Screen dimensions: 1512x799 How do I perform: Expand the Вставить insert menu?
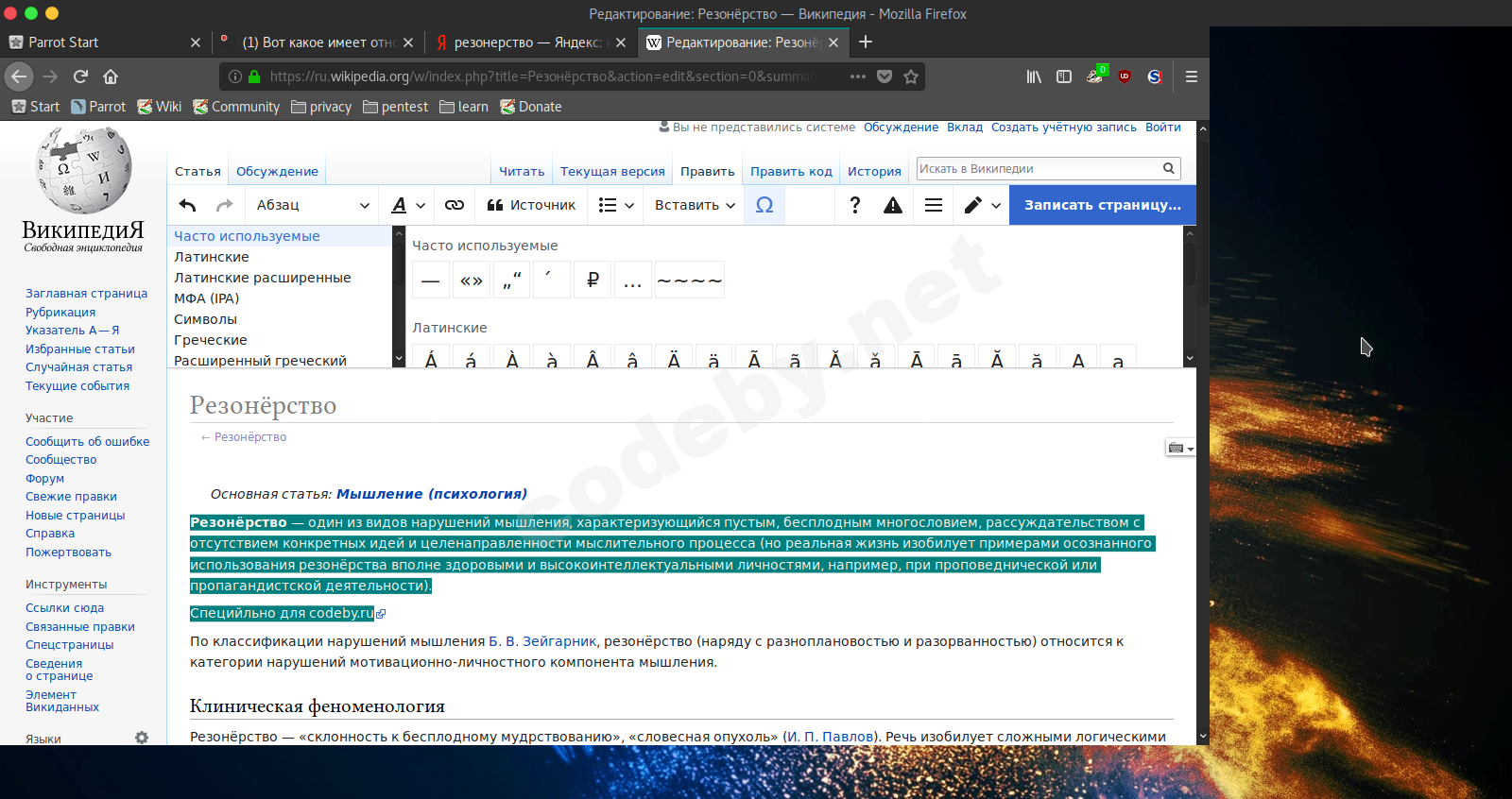695,205
